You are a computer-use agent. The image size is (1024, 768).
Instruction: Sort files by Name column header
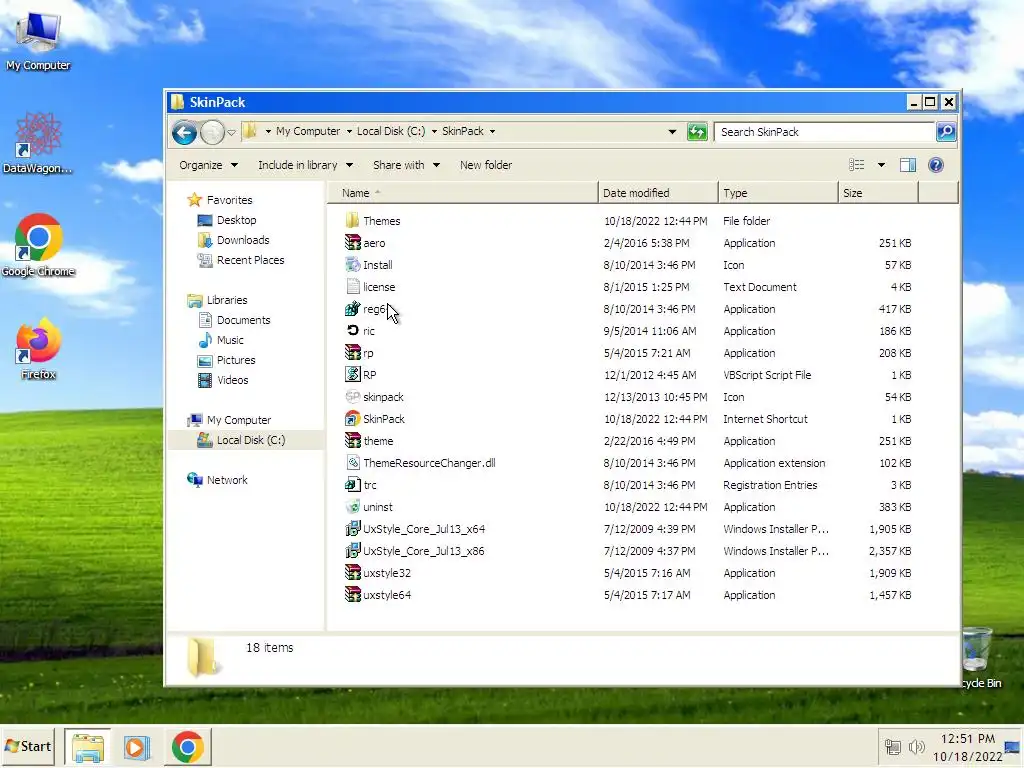point(462,193)
